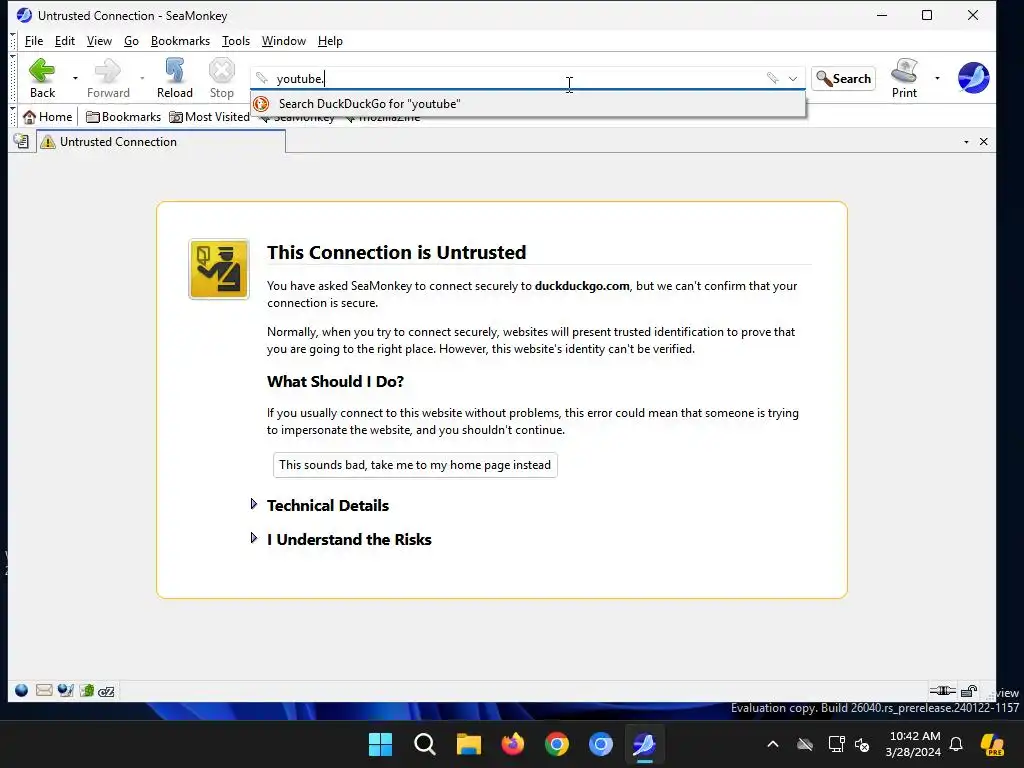This screenshot has width=1024, height=768.
Task: Open the Window menu
Action: (x=283, y=40)
